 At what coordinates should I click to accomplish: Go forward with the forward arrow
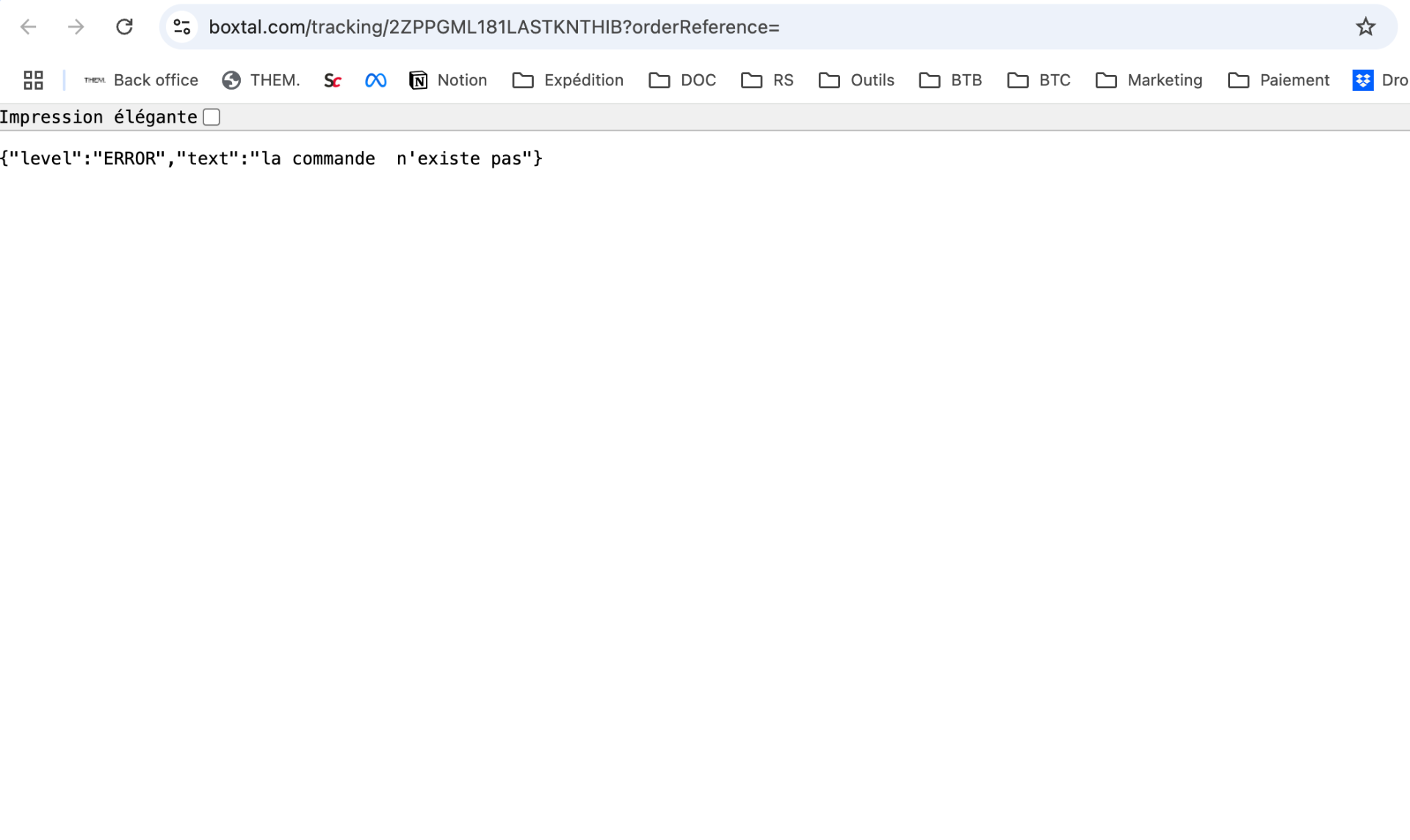point(76,27)
